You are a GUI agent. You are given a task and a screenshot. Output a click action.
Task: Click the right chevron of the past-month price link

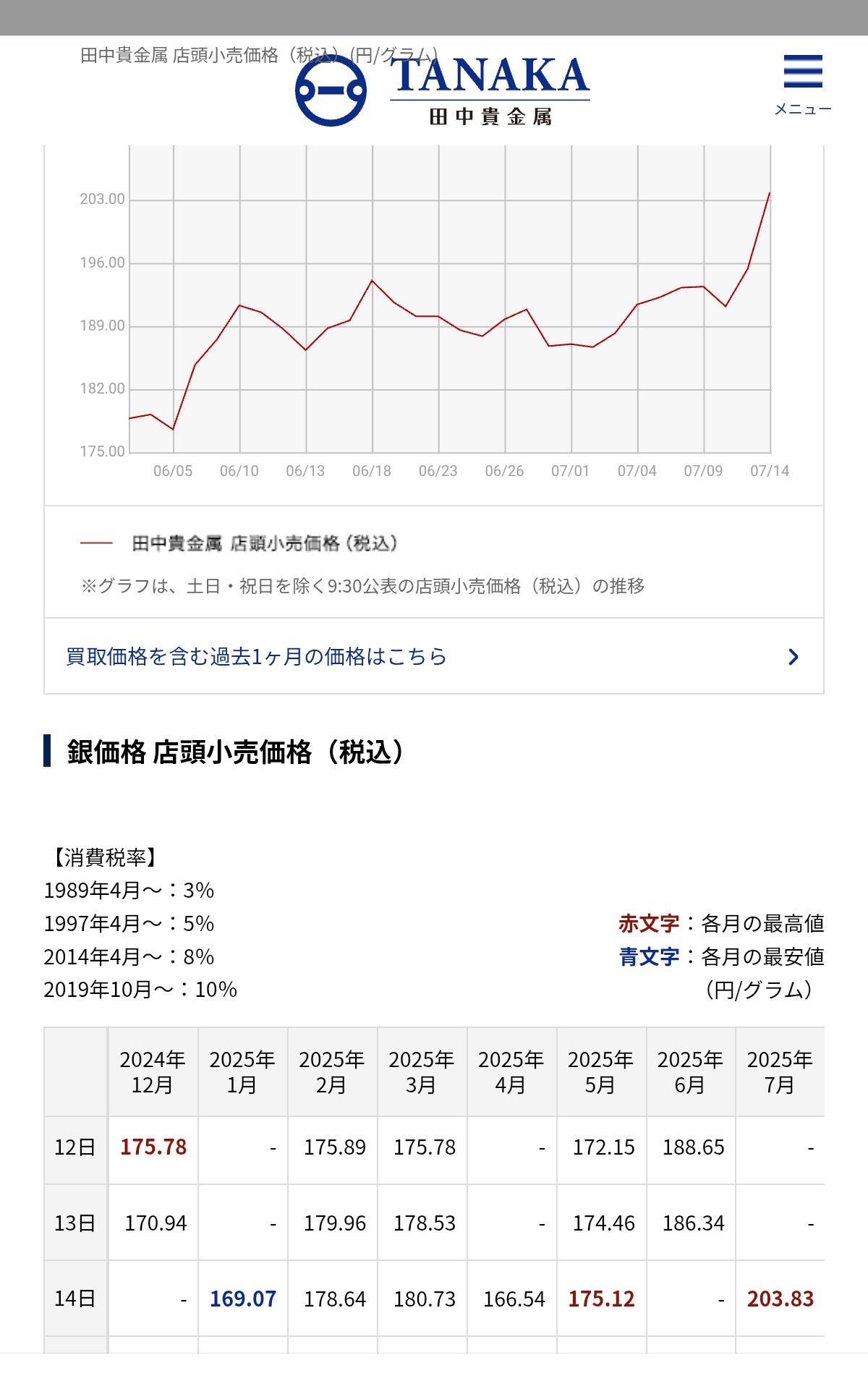(x=793, y=657)
